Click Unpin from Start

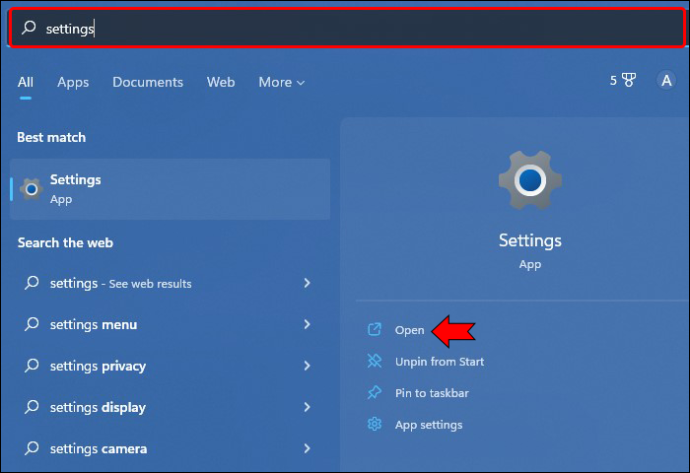tap(440, 362)
